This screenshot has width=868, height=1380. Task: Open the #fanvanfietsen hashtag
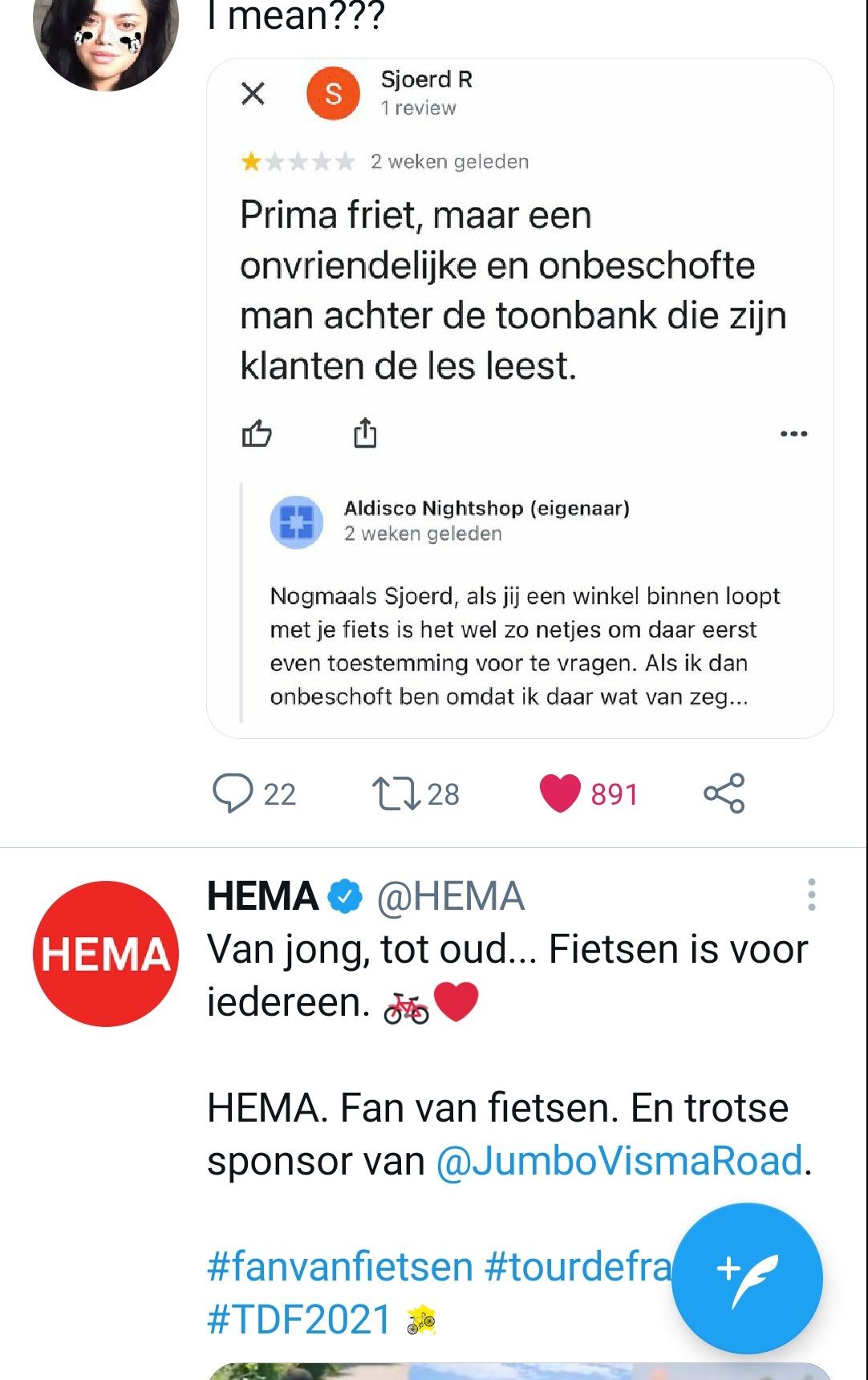(340, 1267)
